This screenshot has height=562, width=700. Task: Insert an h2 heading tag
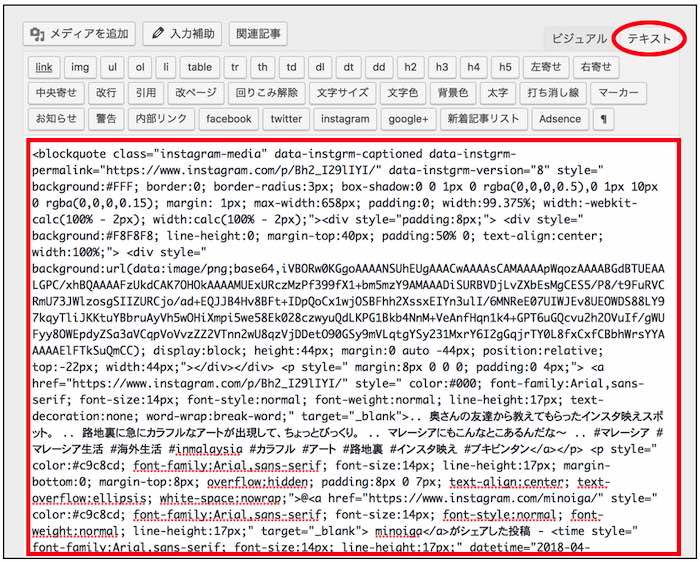tap(410, 67)
